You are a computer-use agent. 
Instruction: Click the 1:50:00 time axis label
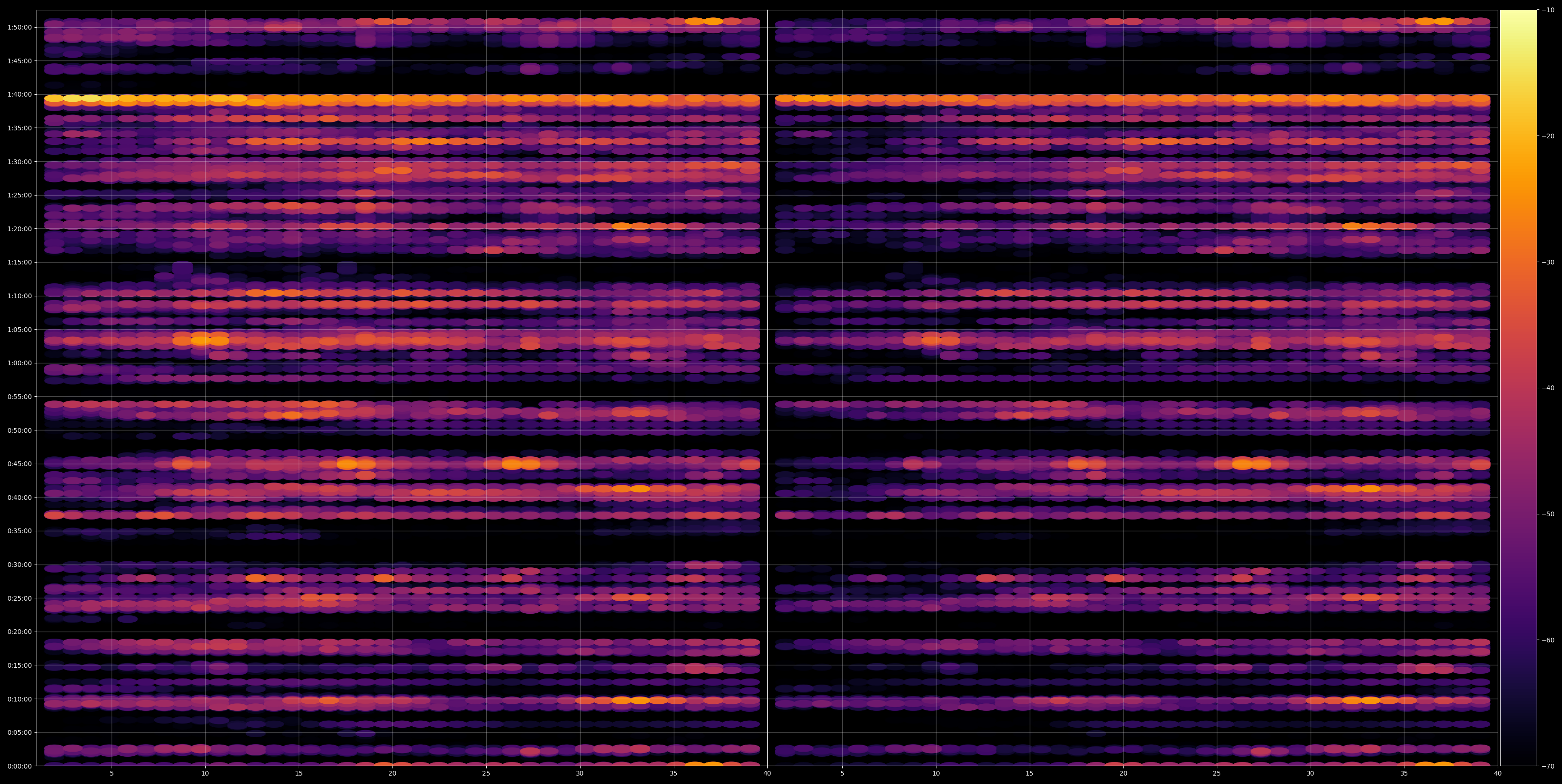(20, 27)
